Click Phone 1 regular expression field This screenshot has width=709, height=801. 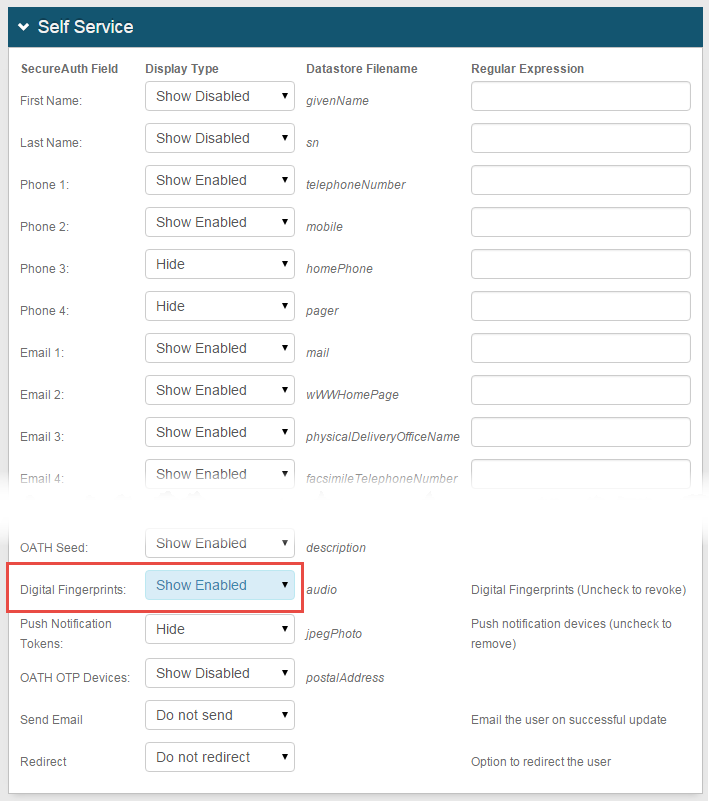[x=580, y=181]
